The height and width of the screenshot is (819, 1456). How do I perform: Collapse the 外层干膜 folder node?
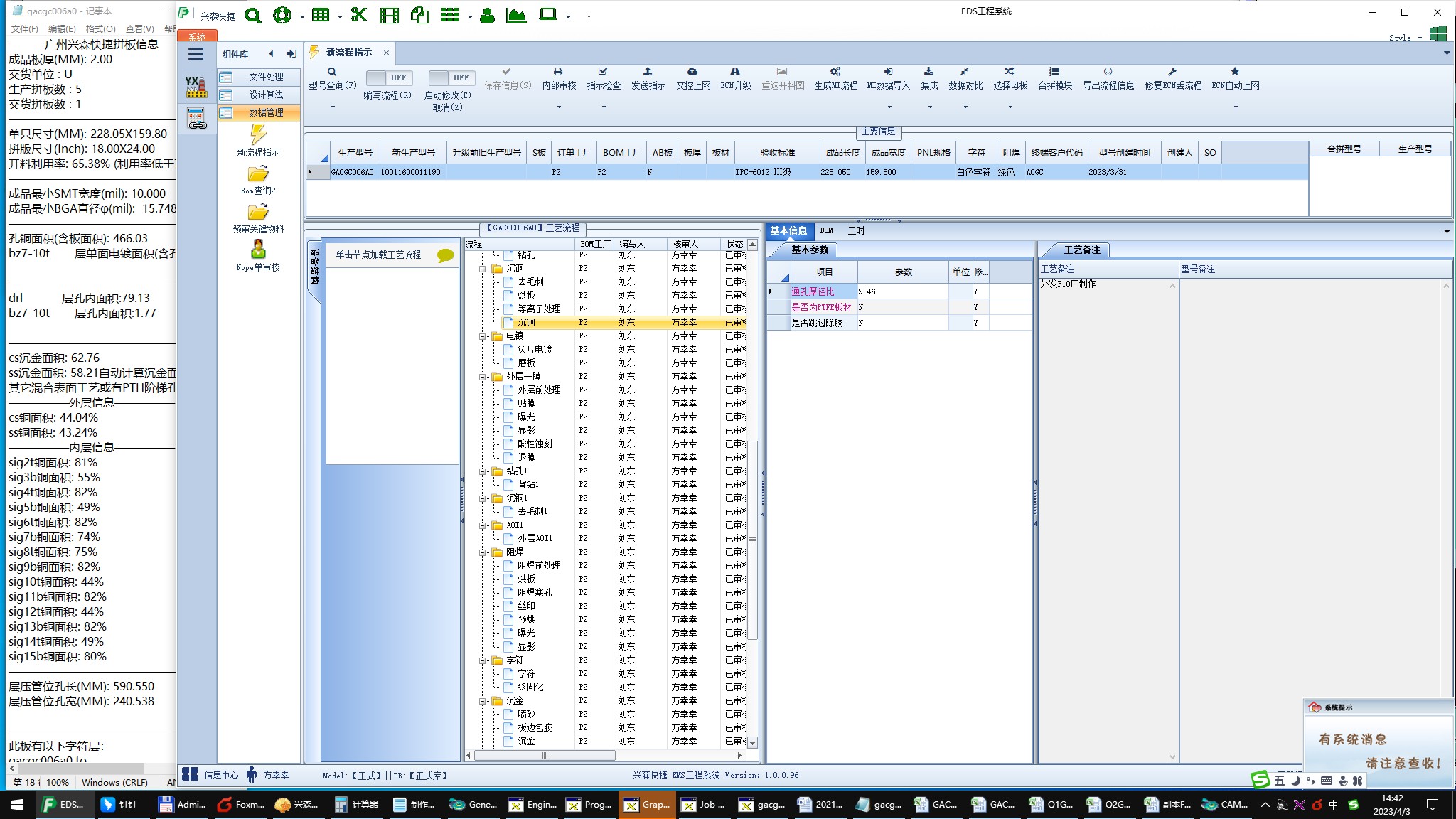pos(483,377)
